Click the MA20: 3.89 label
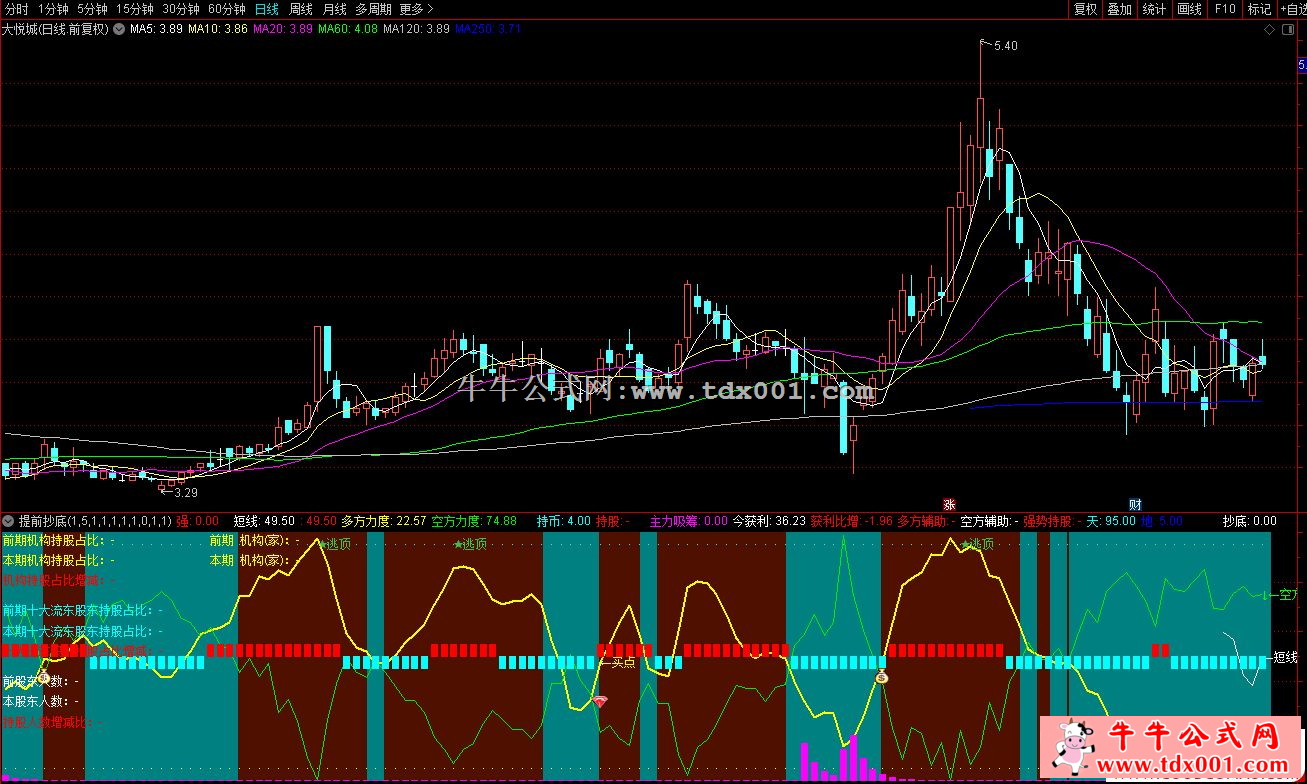 click(283, 29)
